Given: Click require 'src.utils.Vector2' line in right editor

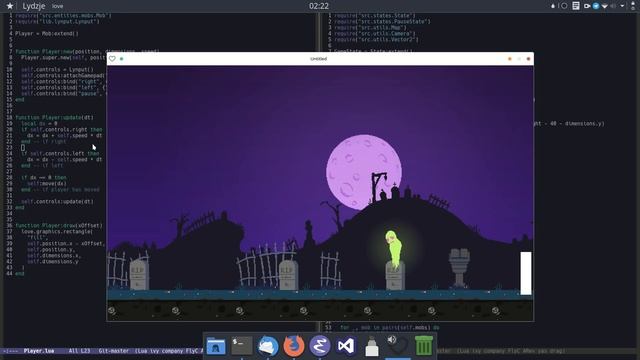Looking at the screenshot, I should [x=376, y=40].
